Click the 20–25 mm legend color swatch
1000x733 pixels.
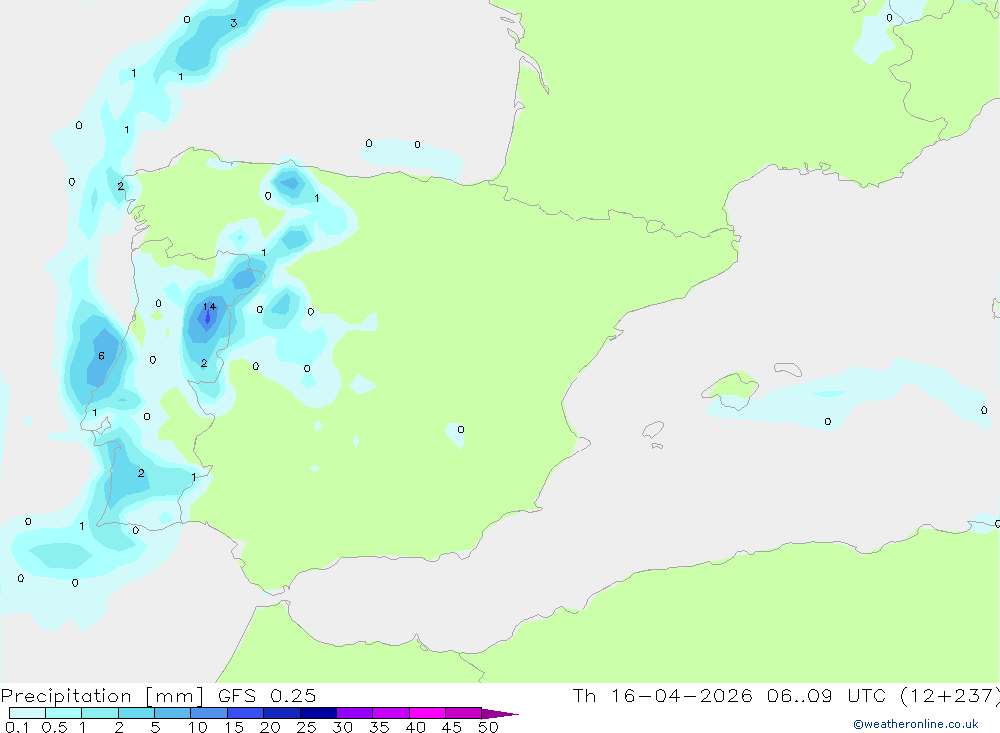point(282,713)
